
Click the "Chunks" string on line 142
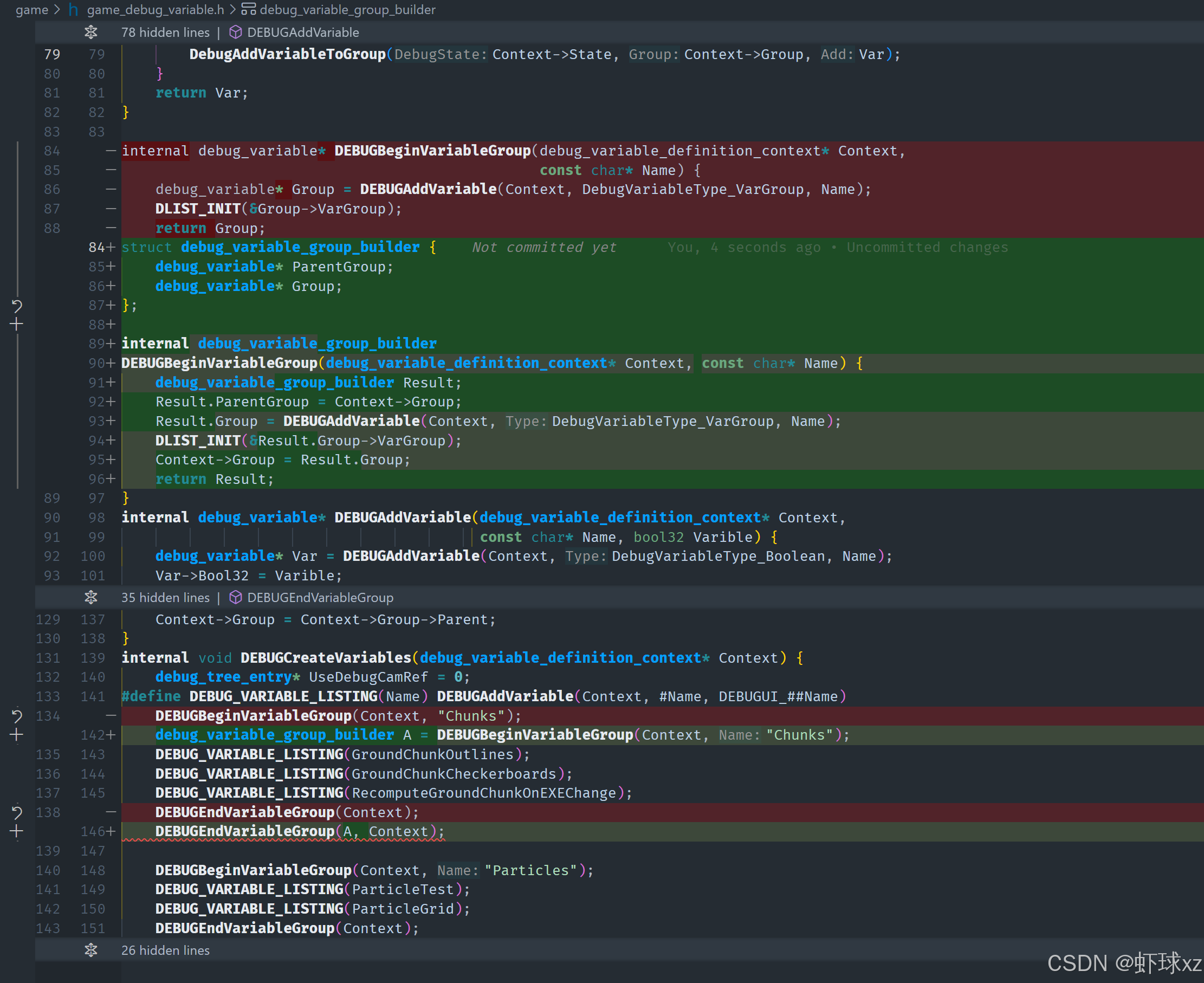tap(799, 735)
